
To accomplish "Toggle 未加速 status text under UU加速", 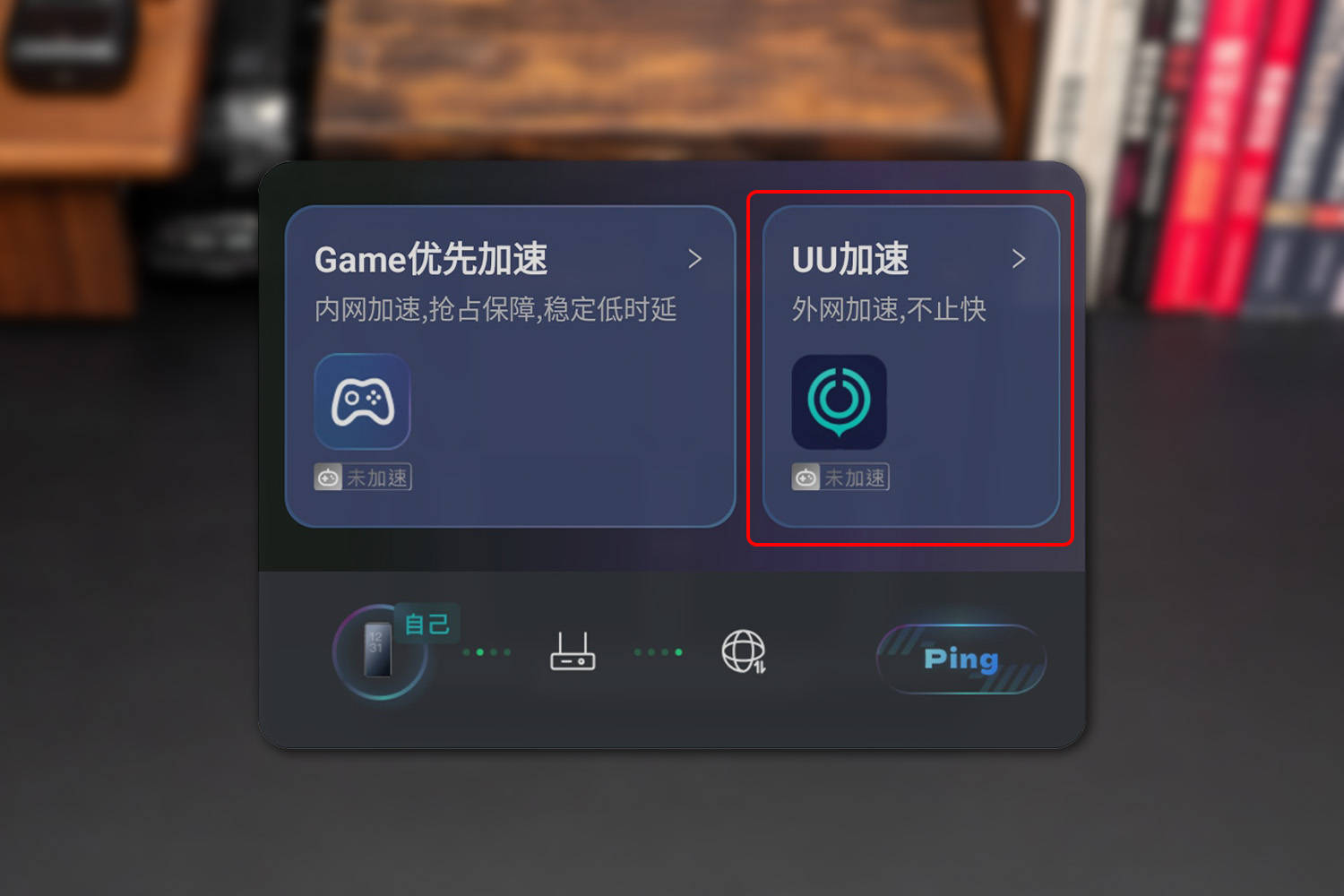I will 855,478.
